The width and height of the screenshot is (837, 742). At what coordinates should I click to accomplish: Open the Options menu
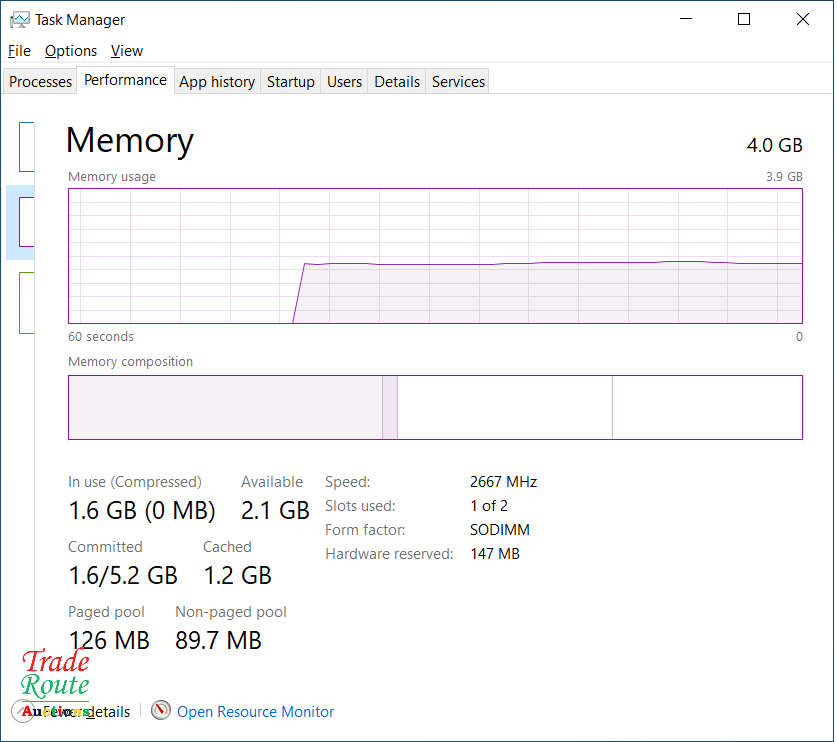[71, 51]
